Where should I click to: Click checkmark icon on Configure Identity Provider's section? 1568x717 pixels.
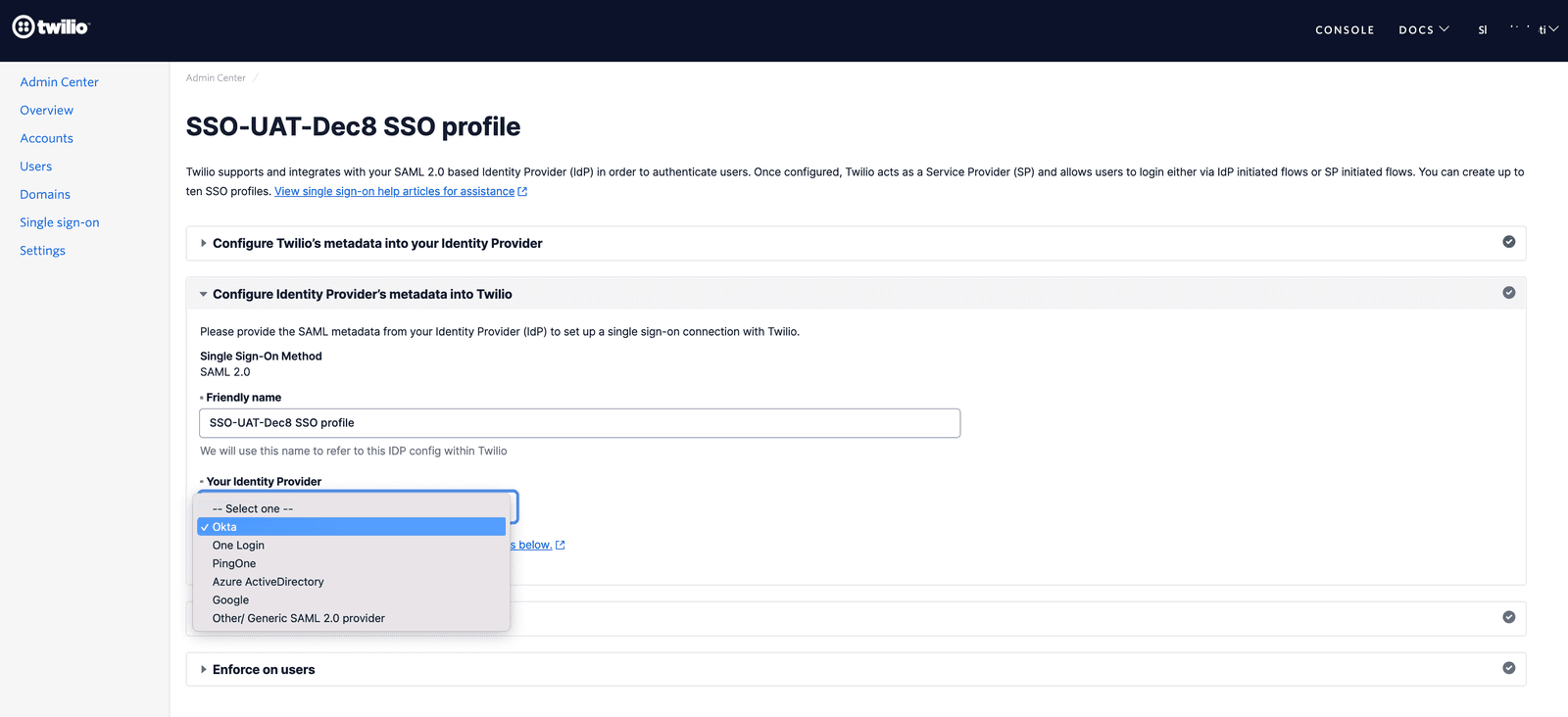click(1508, 293)
